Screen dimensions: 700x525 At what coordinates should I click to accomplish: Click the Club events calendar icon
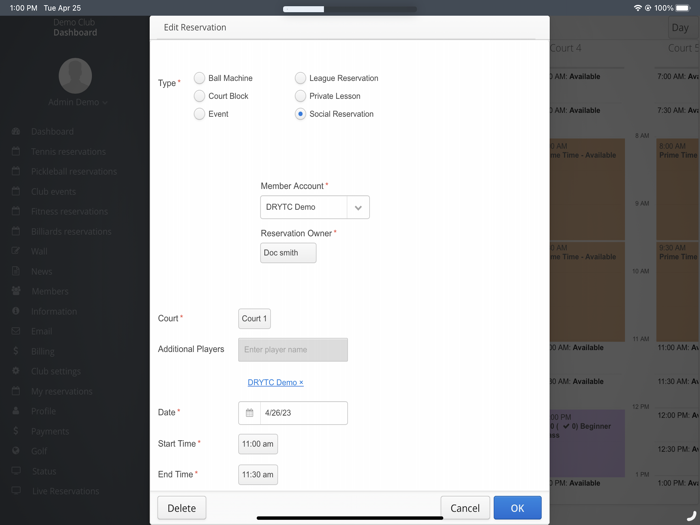[16, 191]
